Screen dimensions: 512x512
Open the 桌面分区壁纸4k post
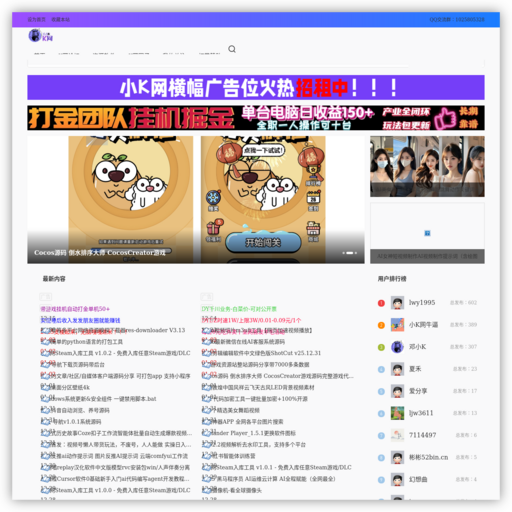[x=66, y=388]
